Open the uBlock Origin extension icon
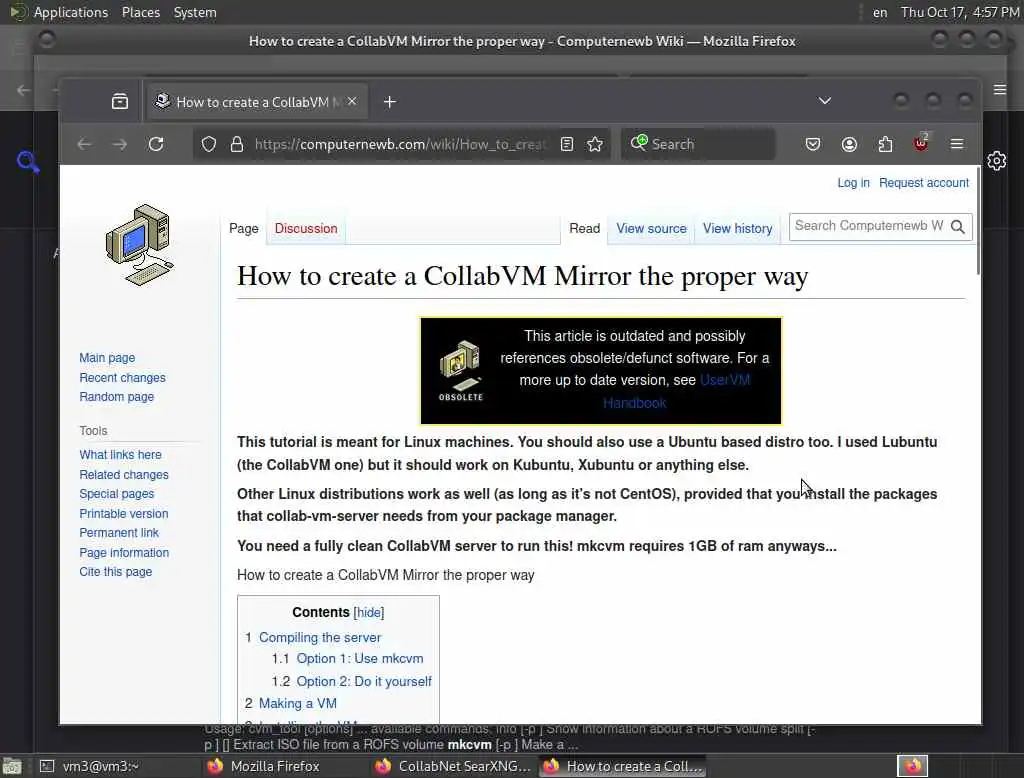 tap(921, 143)
